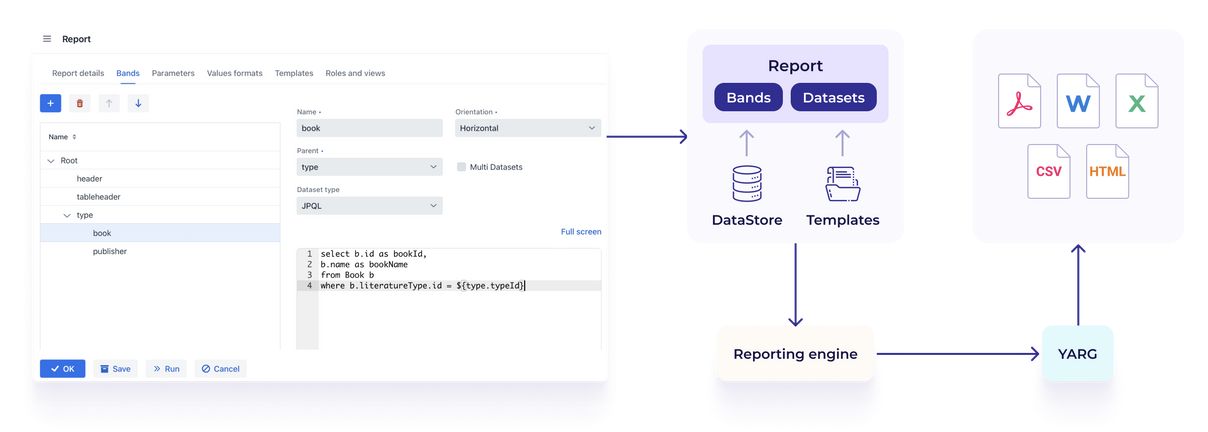Move the band up with the up arrow

[x=109, y=103]
